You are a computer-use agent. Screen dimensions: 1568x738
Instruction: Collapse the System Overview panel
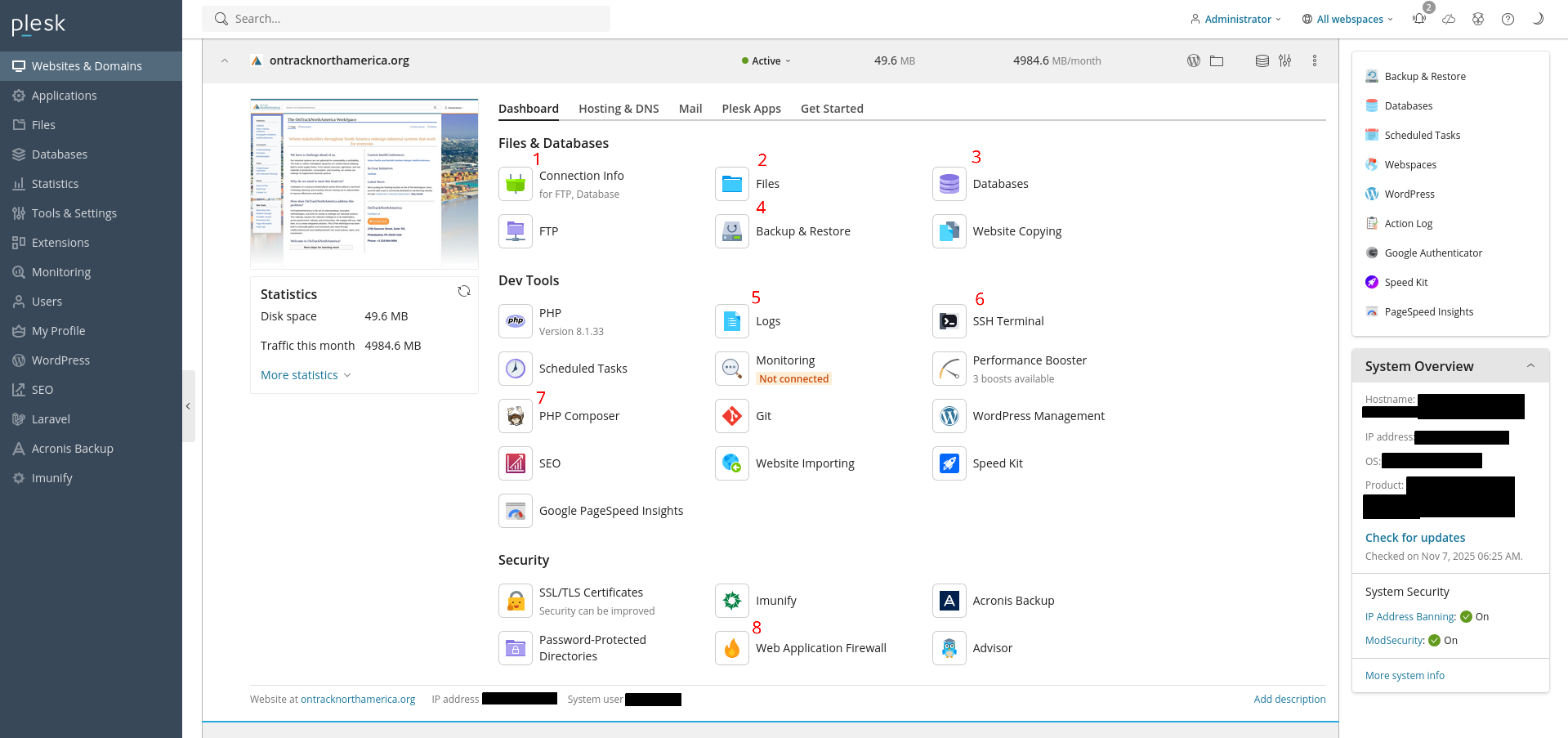(x=1530, y=366)
